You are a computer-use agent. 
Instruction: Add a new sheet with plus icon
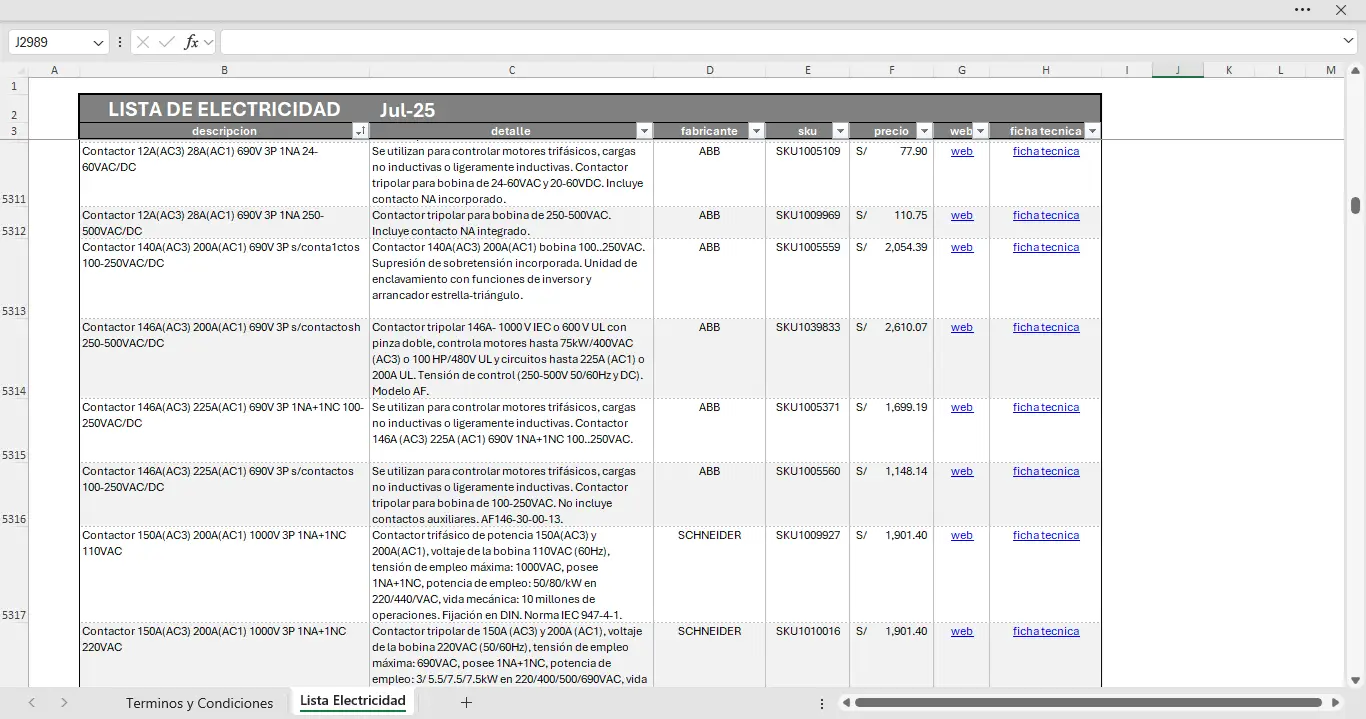point(466,703)
